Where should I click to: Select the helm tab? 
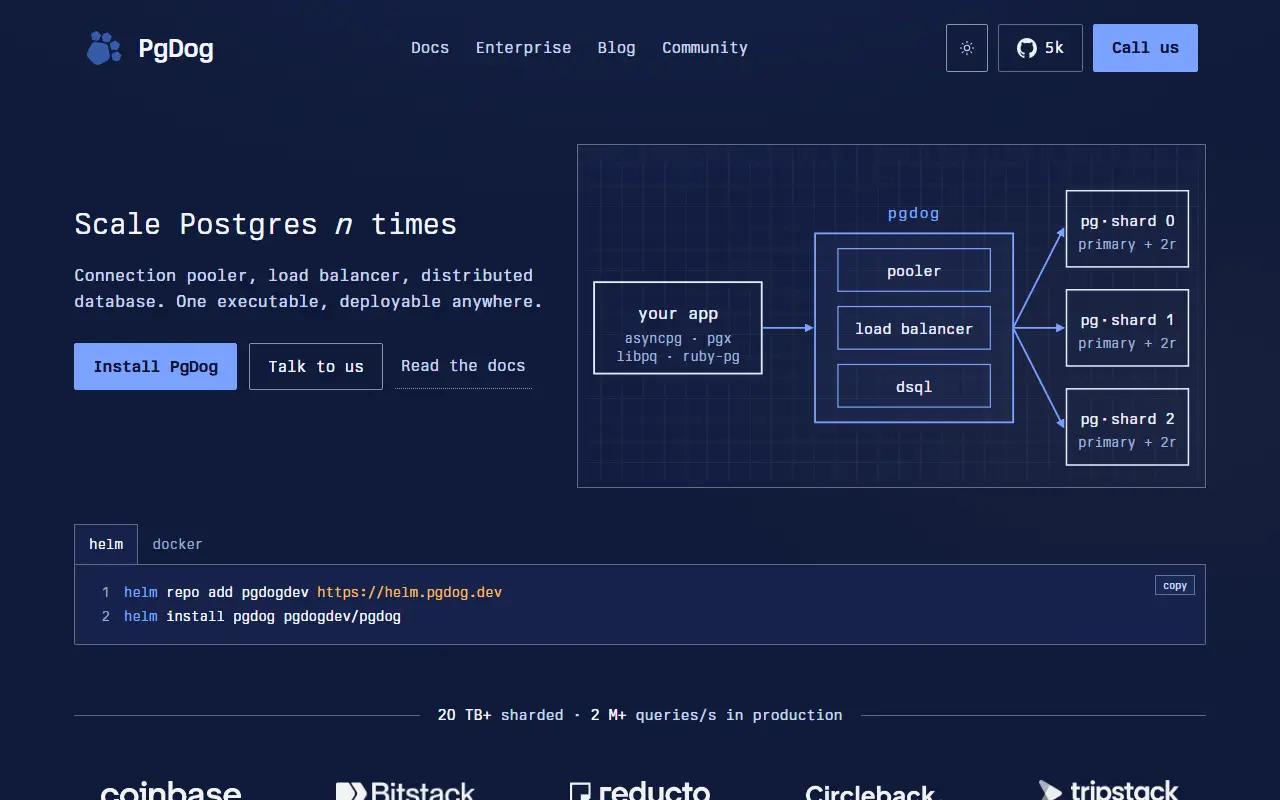tap(106, 544)
